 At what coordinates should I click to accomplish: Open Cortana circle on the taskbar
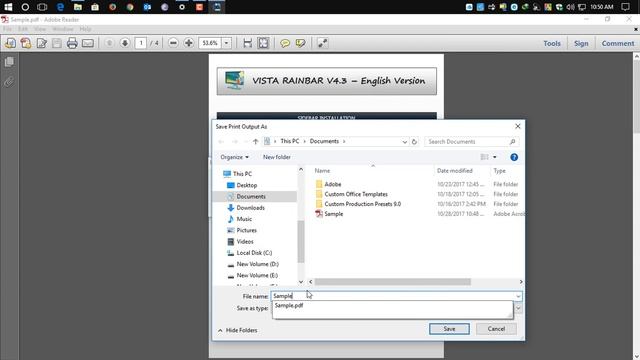pyautogui.click(x=25, y=7)
